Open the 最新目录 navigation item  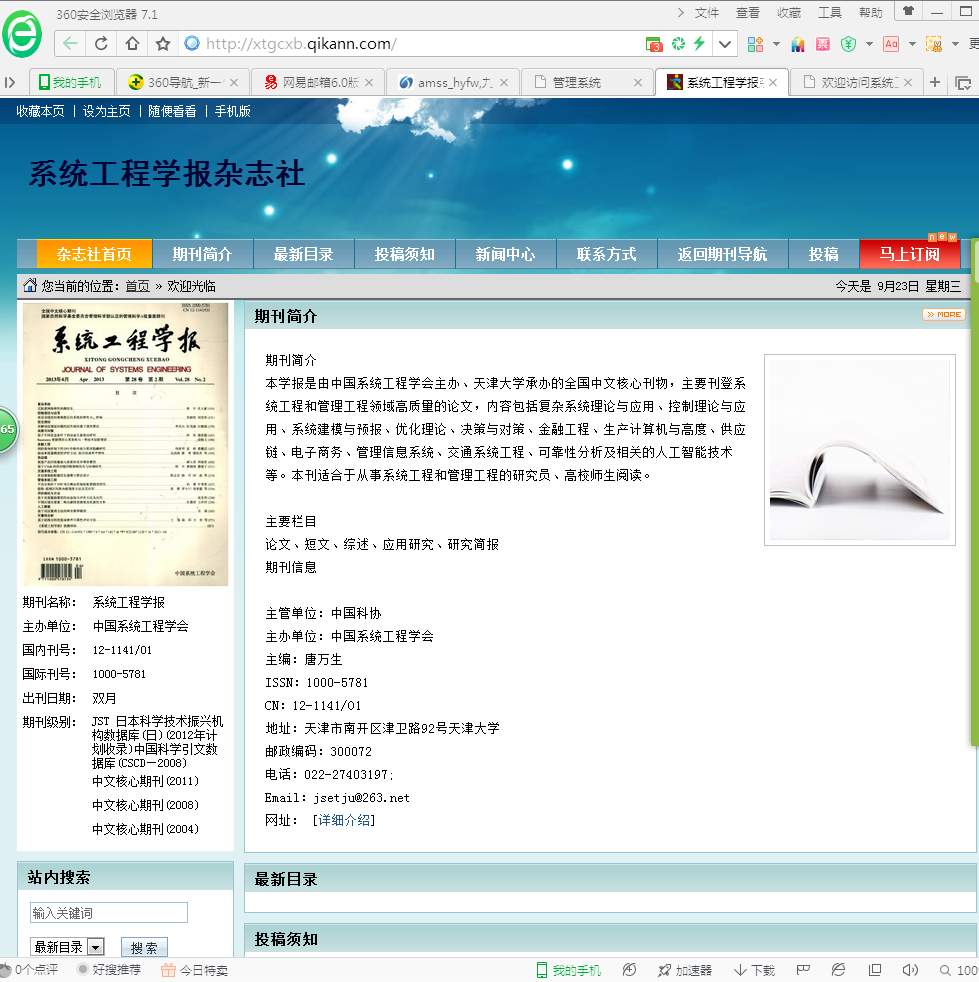tap(304, 254)
